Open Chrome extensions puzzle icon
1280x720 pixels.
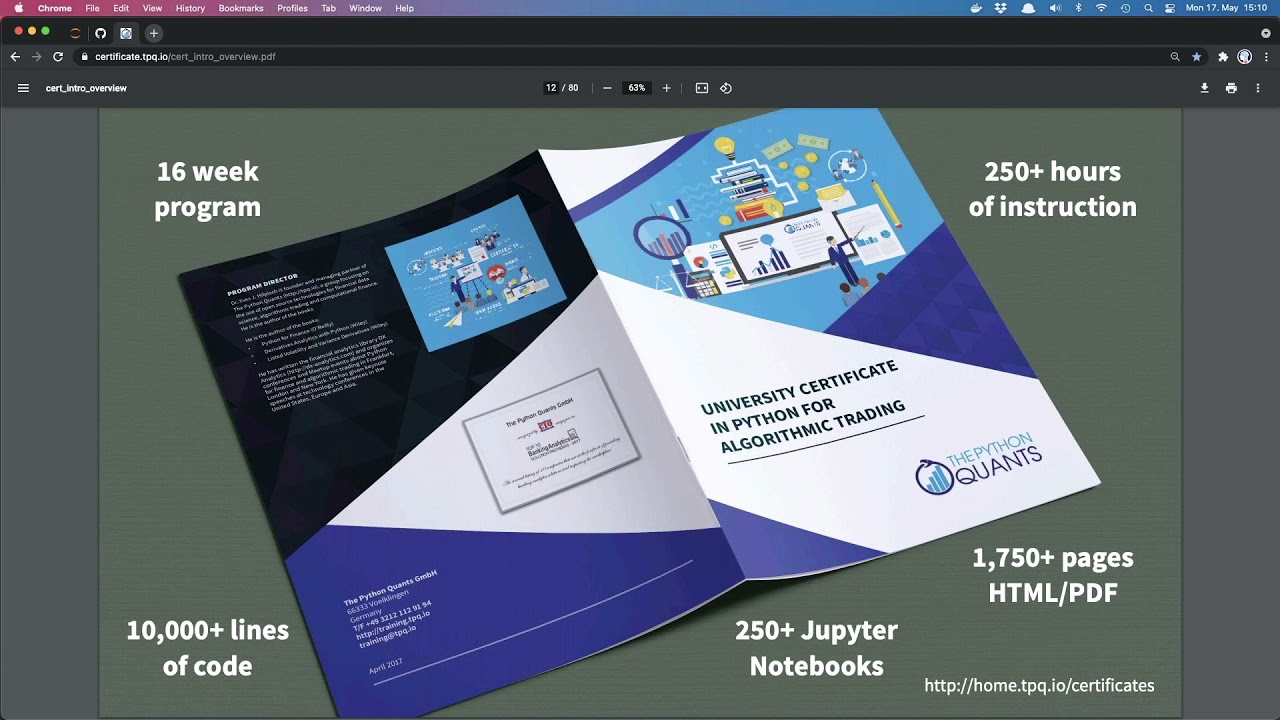coord(1223,57)
